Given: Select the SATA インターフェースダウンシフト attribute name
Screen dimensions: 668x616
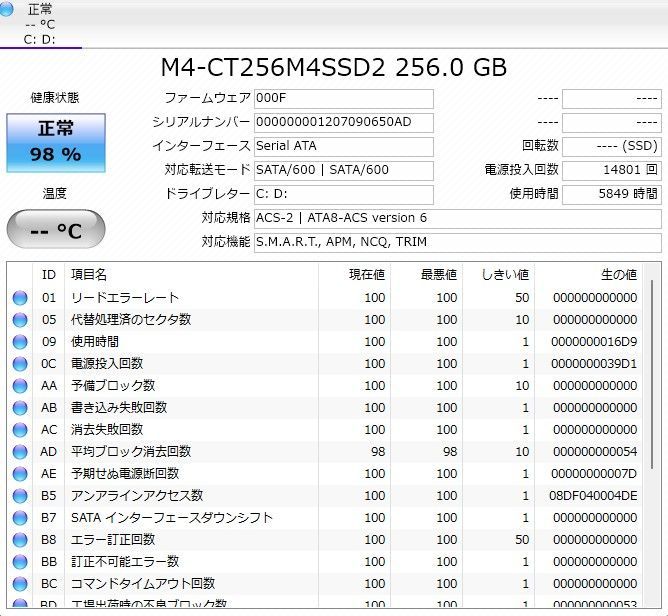Looking at the screenshot, I should pos(172,518).
